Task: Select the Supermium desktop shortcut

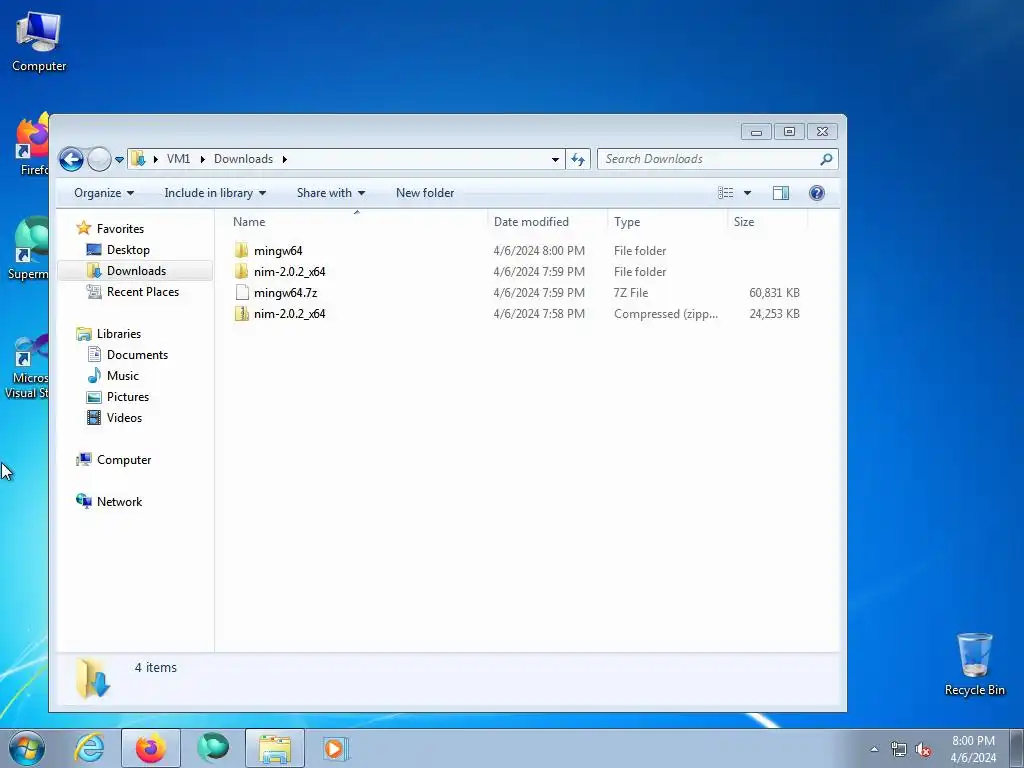Action: click(28, 249)
